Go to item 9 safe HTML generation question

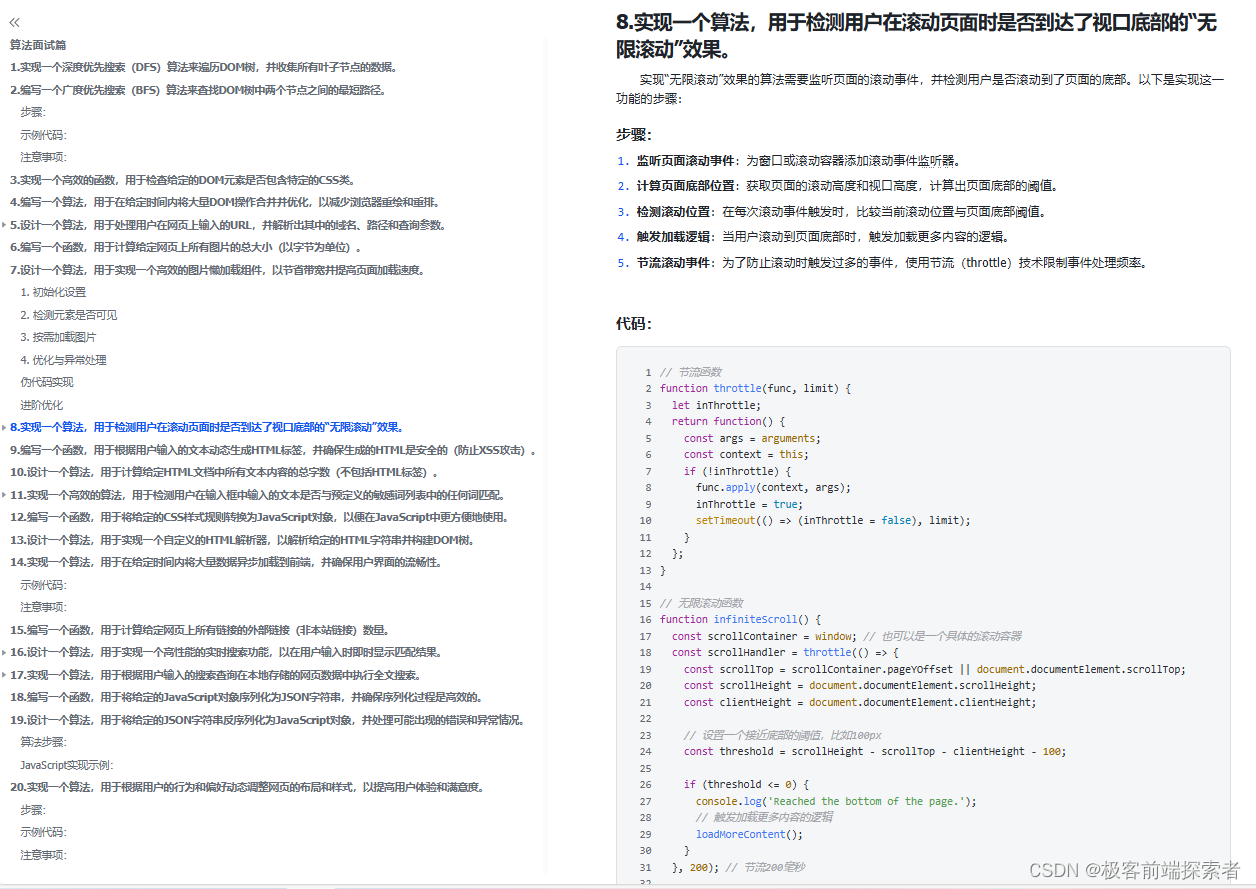273,450
